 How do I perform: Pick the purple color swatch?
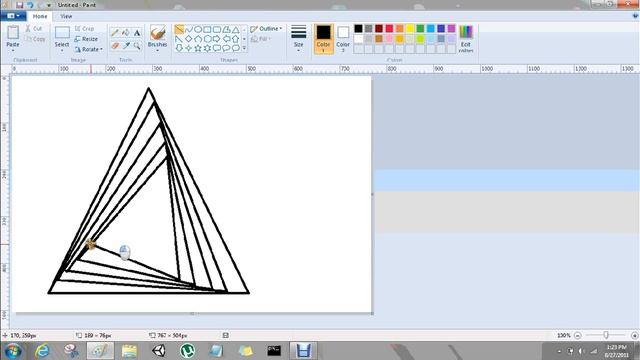coord(451,29)
